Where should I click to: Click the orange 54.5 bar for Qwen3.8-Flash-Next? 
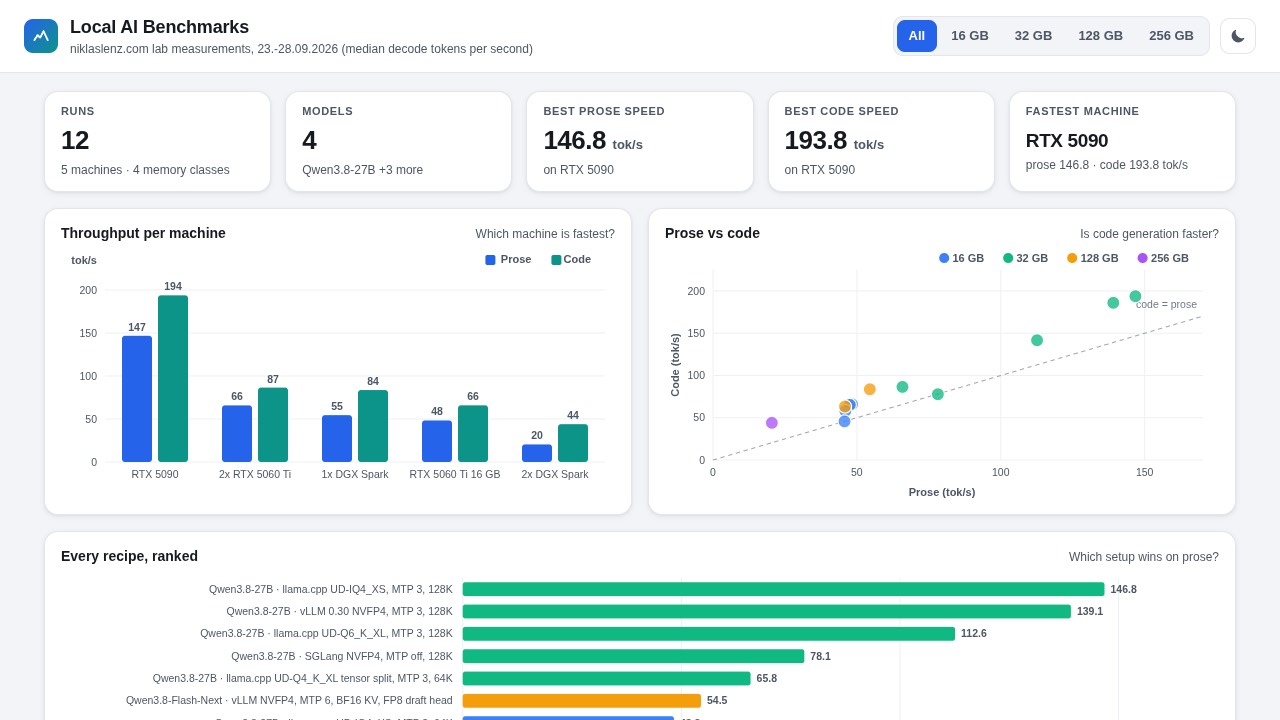[582, 701]
